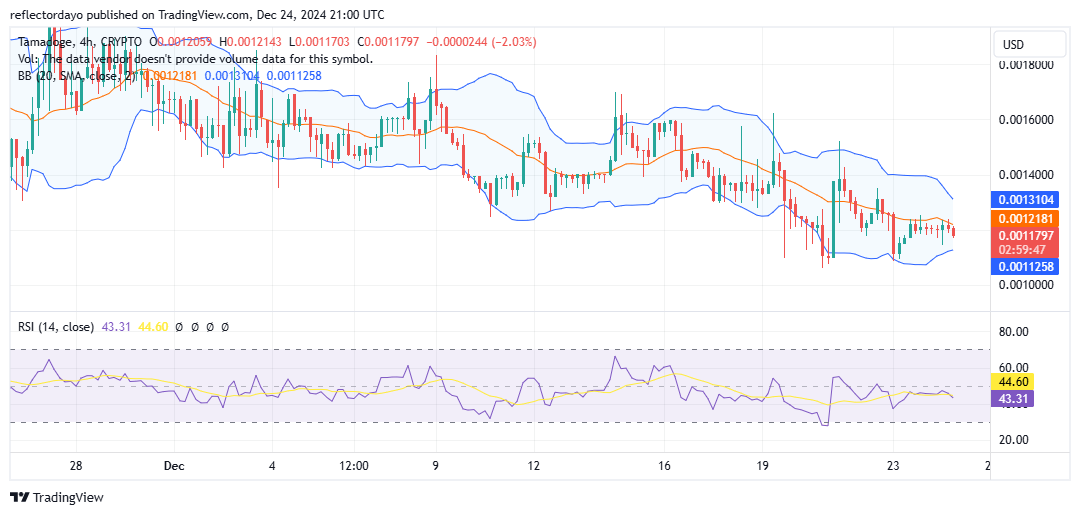Click the RSI 80.00 axis label
The height and width of the screenshot is (515, 1080).
click(1012, 332)
